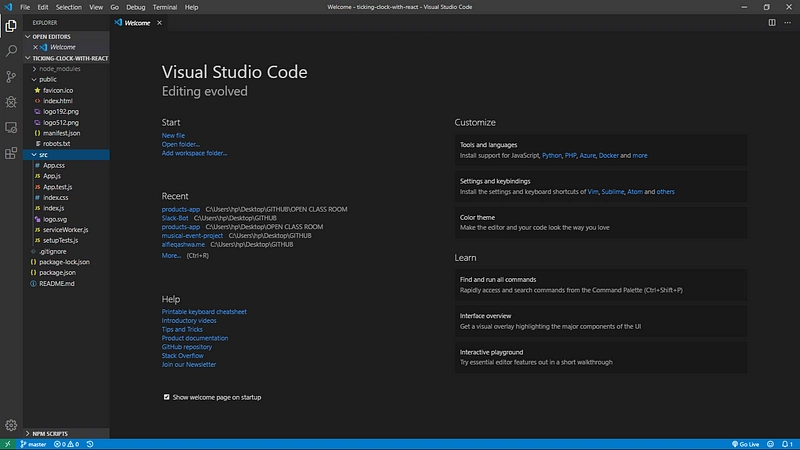Viewport: 800px width, 450px height.
Task: Click the split editor icon
Action: [772, 22]
